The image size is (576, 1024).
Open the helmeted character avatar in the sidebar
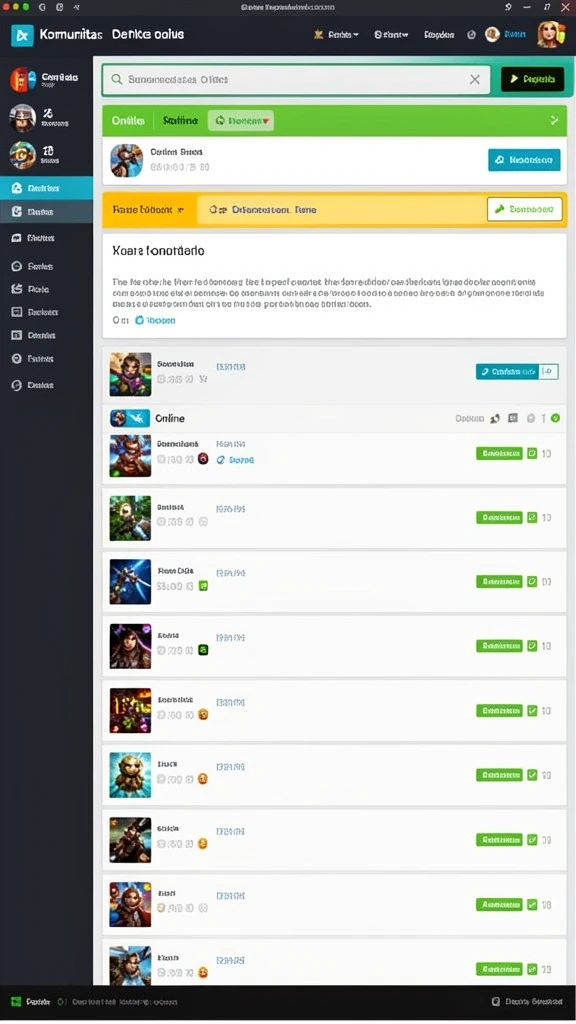(x=23, y=118)
